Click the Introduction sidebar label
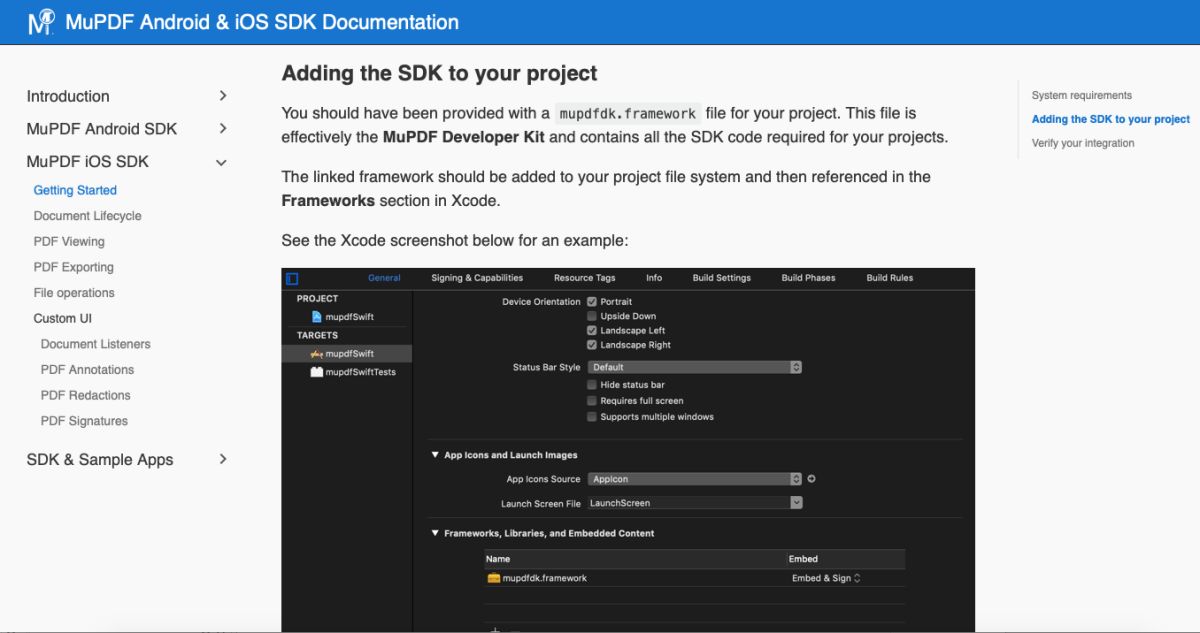 pos(68,96)
